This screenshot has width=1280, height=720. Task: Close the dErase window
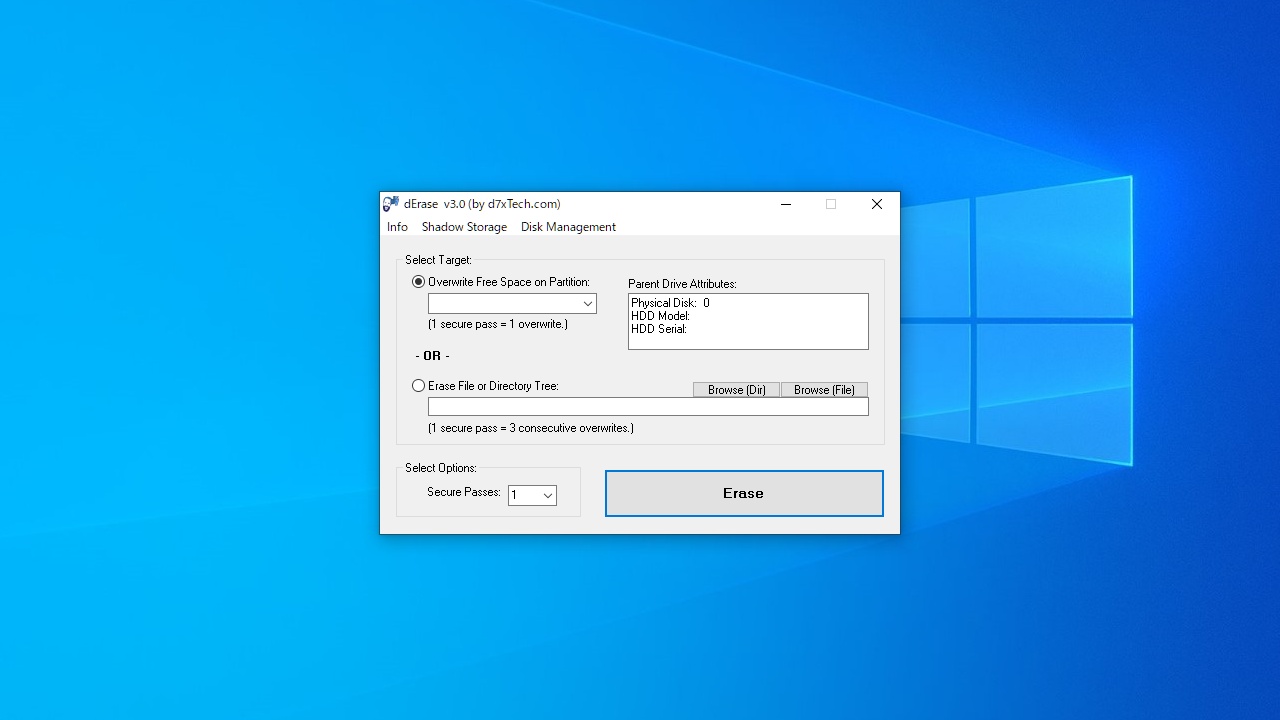[877, 204]
